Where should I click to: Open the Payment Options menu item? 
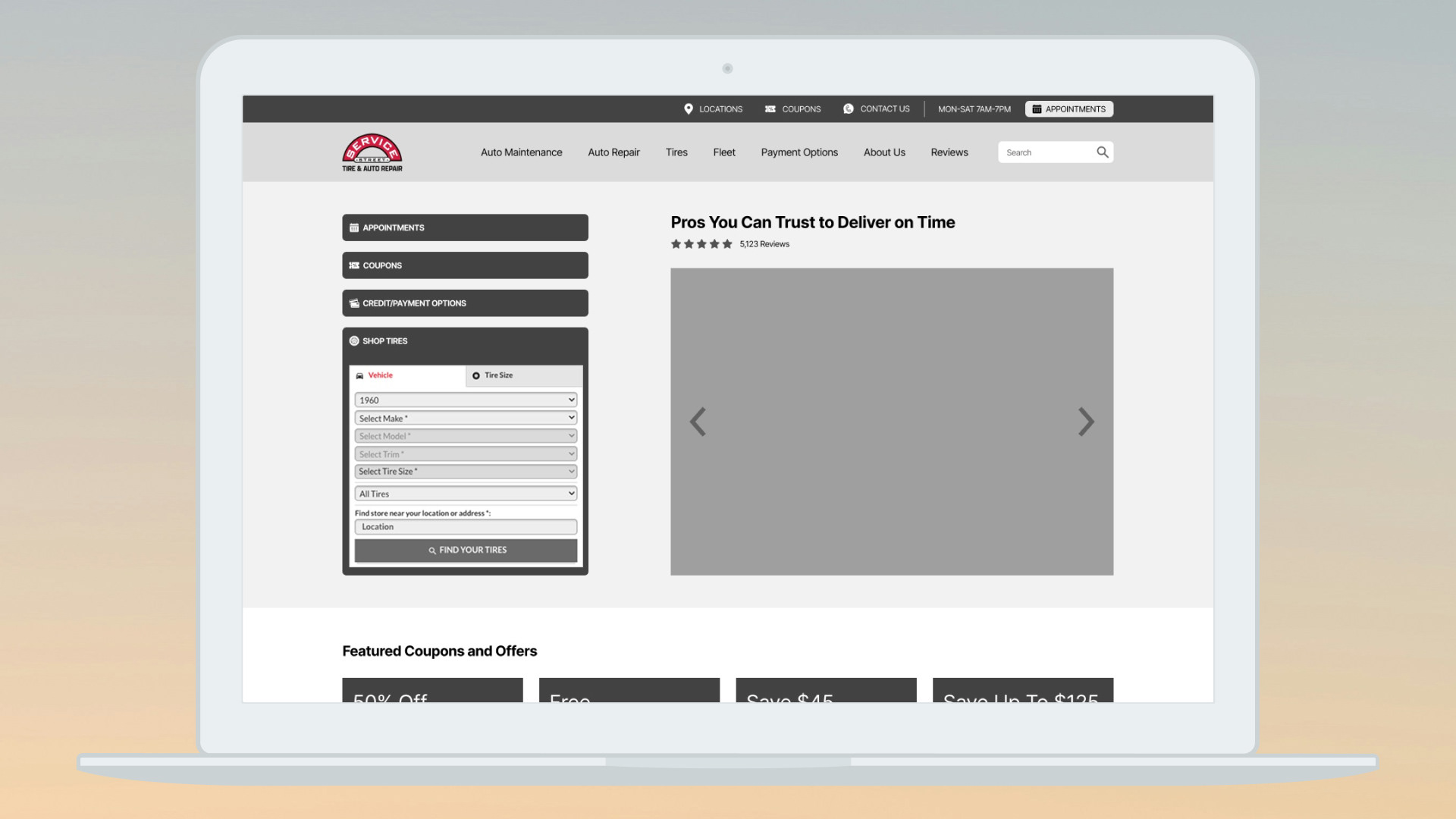[799, 152]
